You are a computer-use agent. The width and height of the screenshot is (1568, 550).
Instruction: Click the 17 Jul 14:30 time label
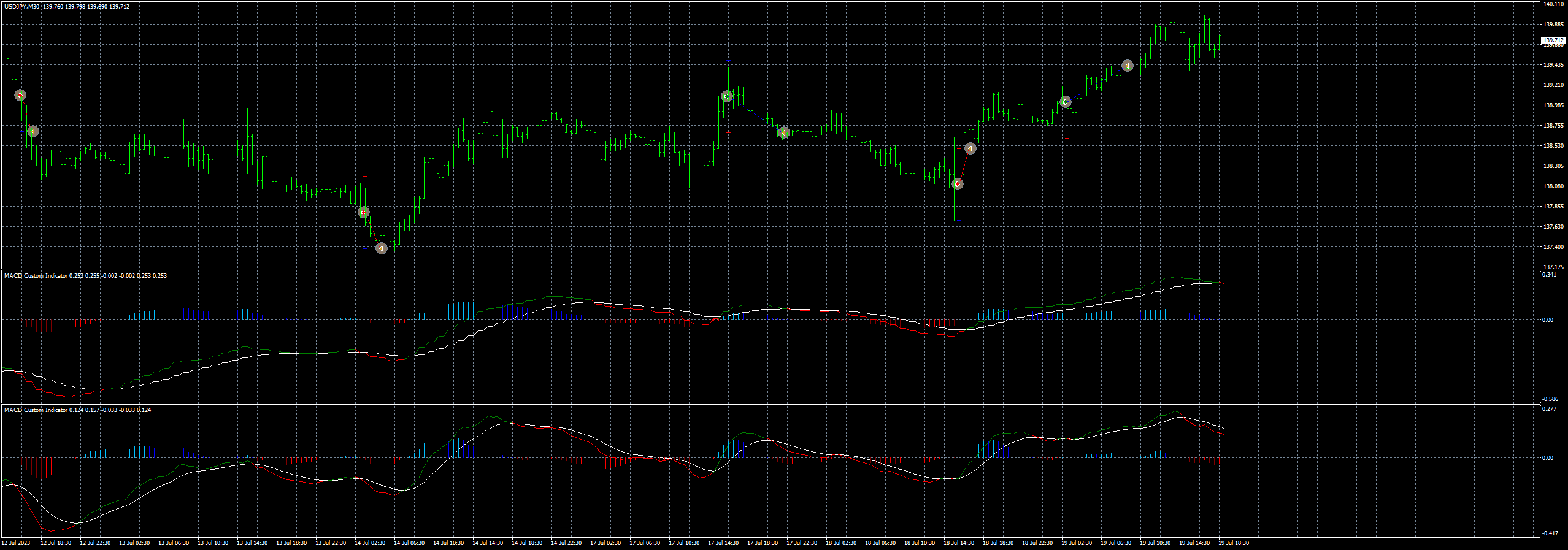pos(723,543)
